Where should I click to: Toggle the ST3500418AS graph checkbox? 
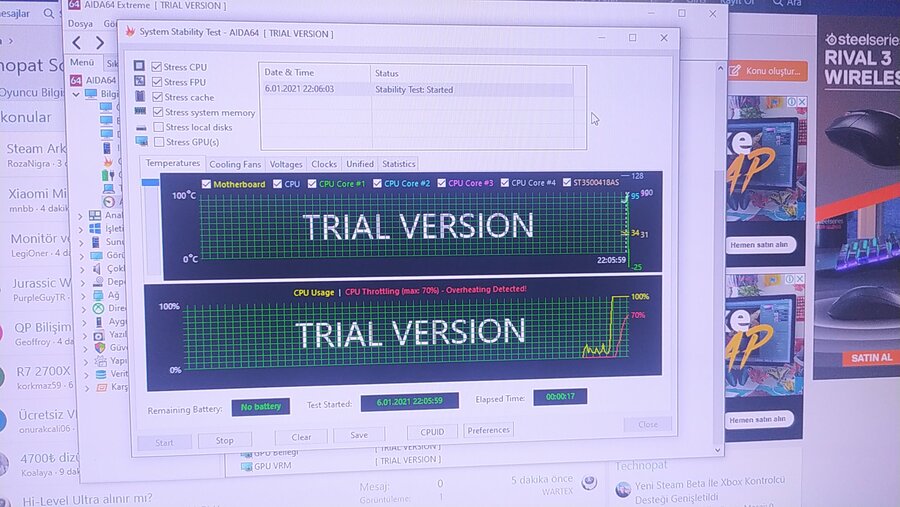567,182
